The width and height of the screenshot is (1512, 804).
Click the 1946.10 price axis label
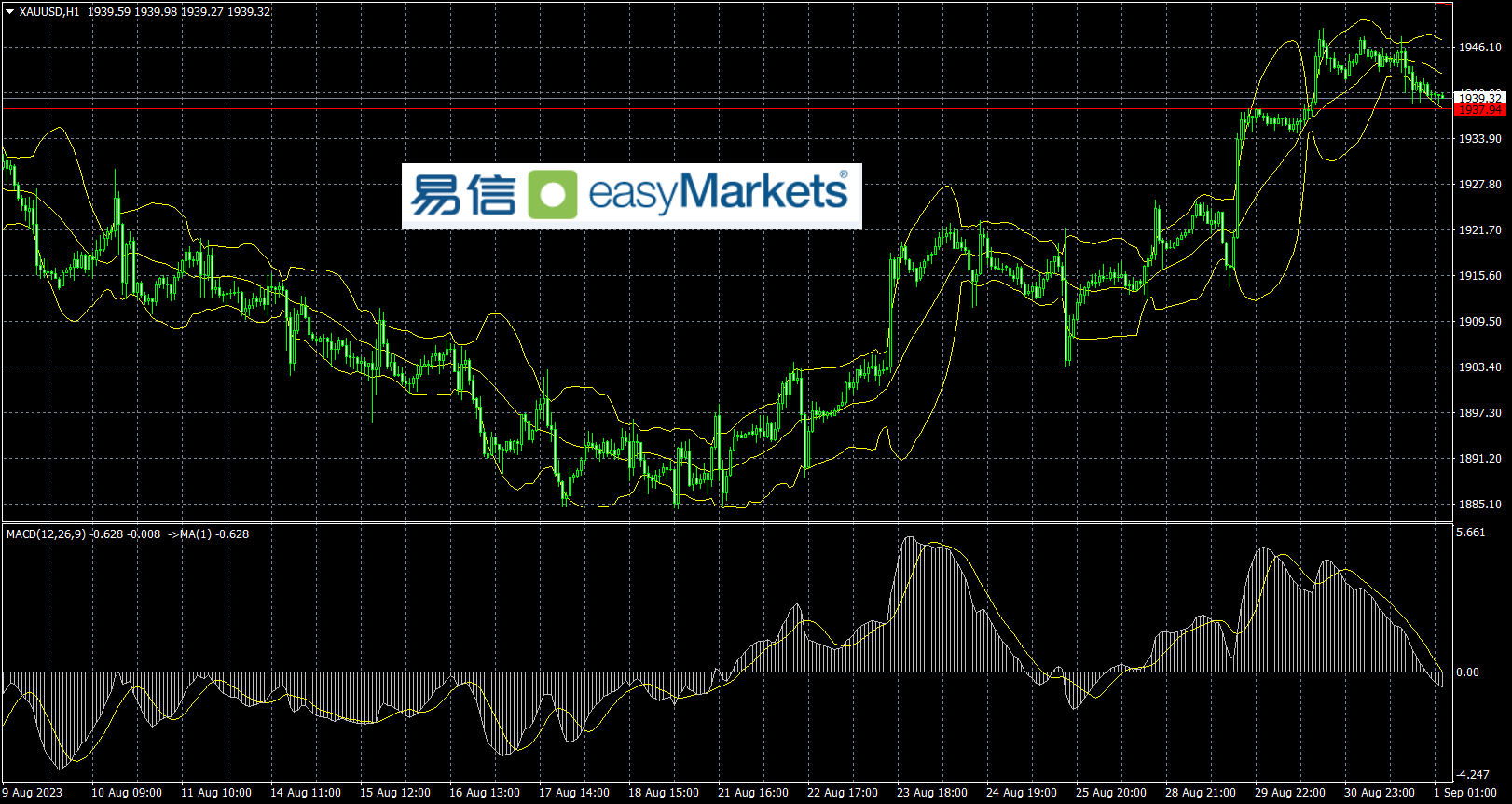pyautogui.click(x=1480, y=48)
